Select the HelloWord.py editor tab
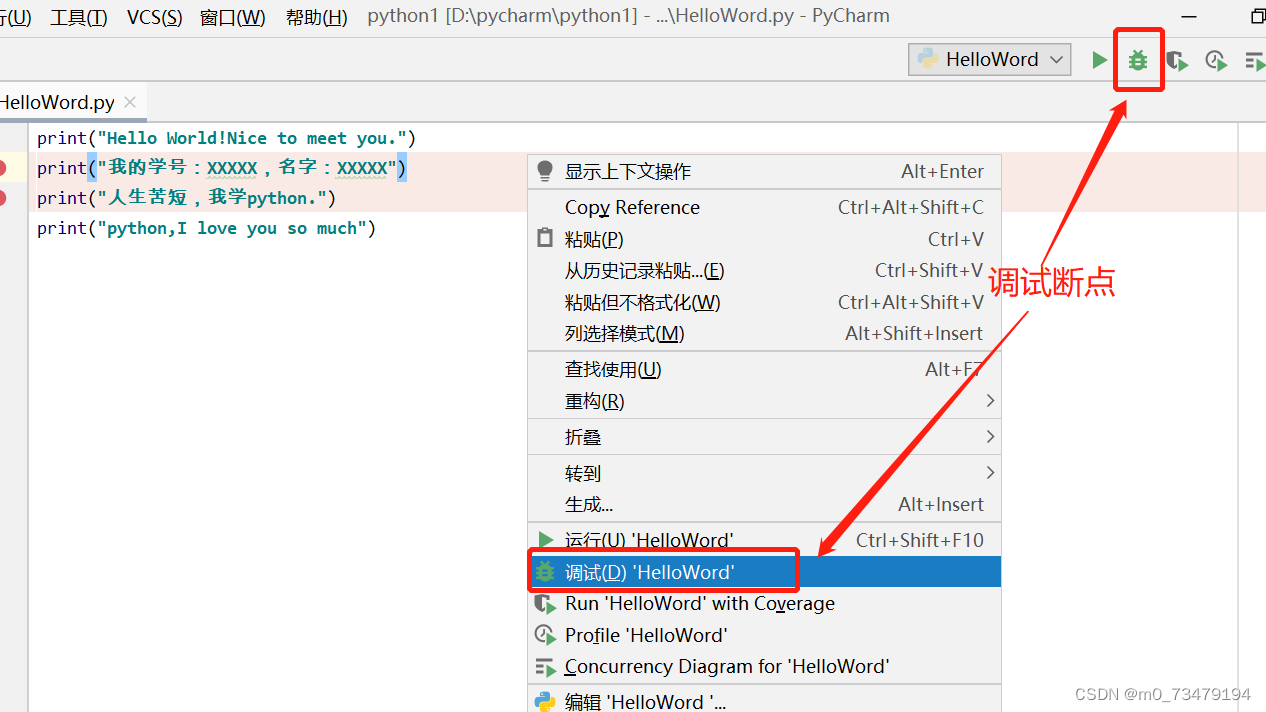 point(58,102)
